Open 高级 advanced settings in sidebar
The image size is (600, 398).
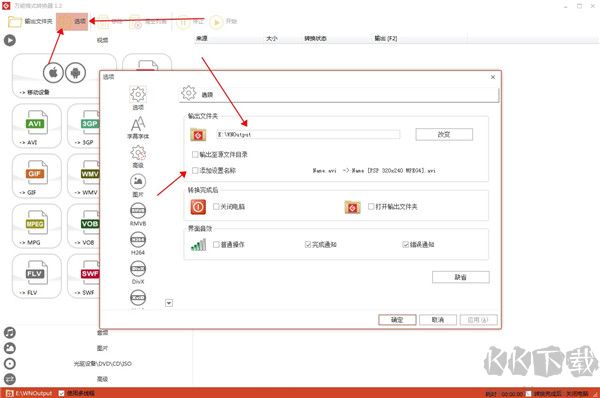(138, 157)
